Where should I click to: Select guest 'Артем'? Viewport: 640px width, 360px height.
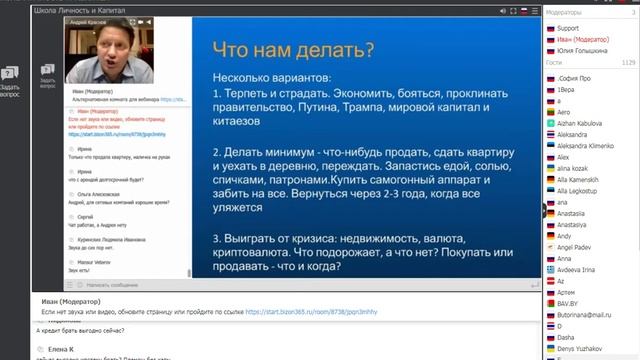point(566,293)
